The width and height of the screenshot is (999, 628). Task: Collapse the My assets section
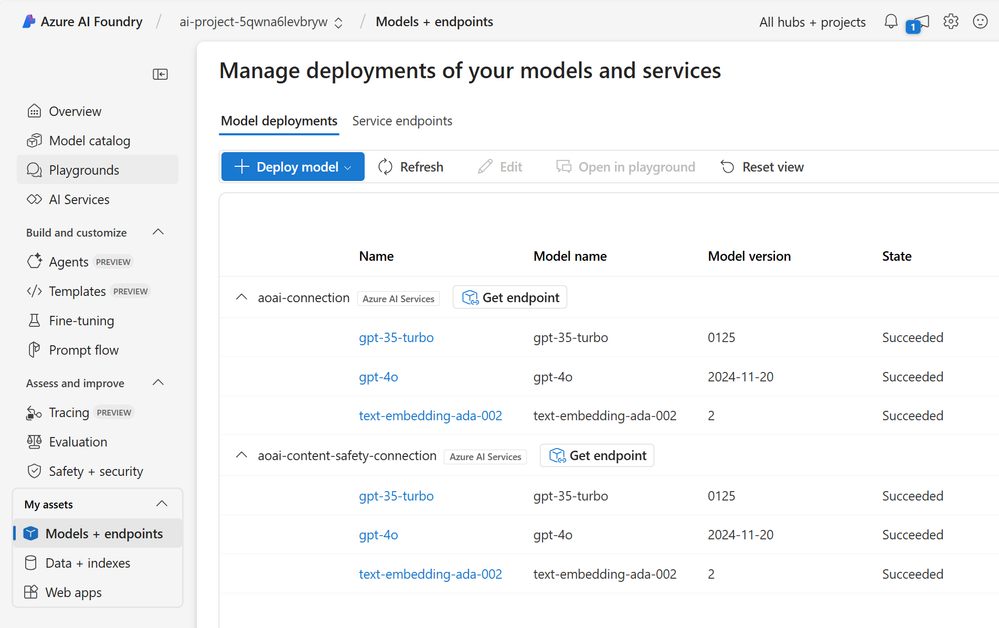pyautogui.click(x=162, y=504)
